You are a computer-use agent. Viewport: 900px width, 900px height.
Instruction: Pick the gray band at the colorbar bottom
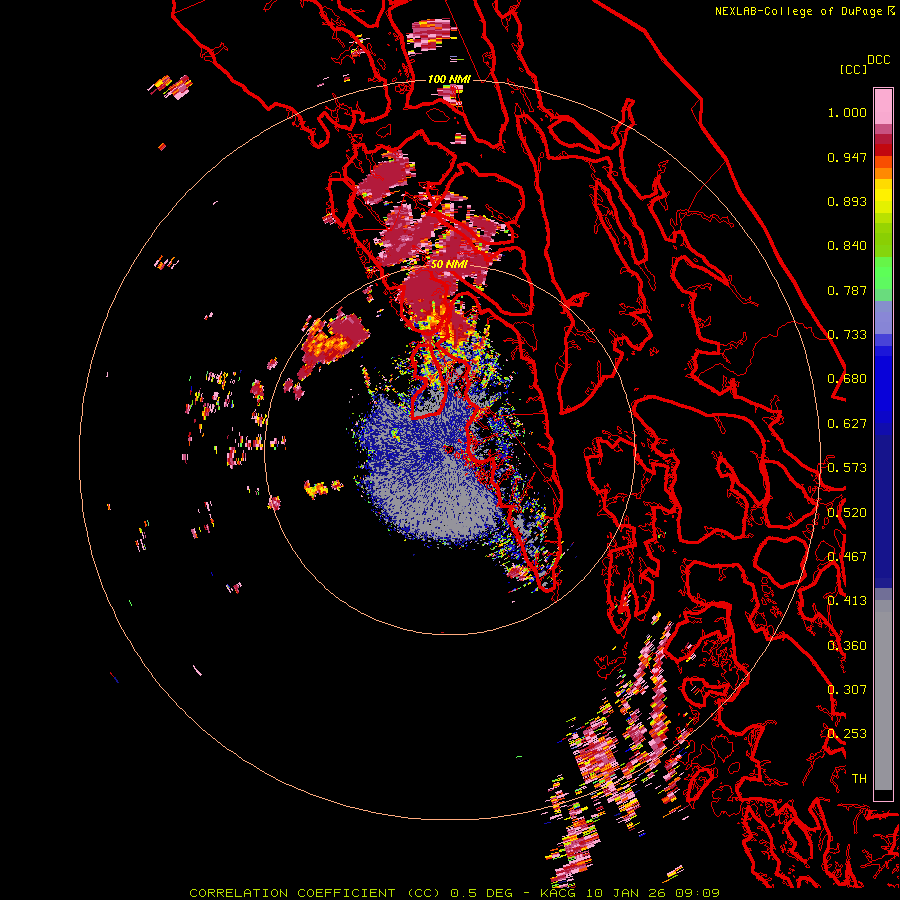pos(883,695)
